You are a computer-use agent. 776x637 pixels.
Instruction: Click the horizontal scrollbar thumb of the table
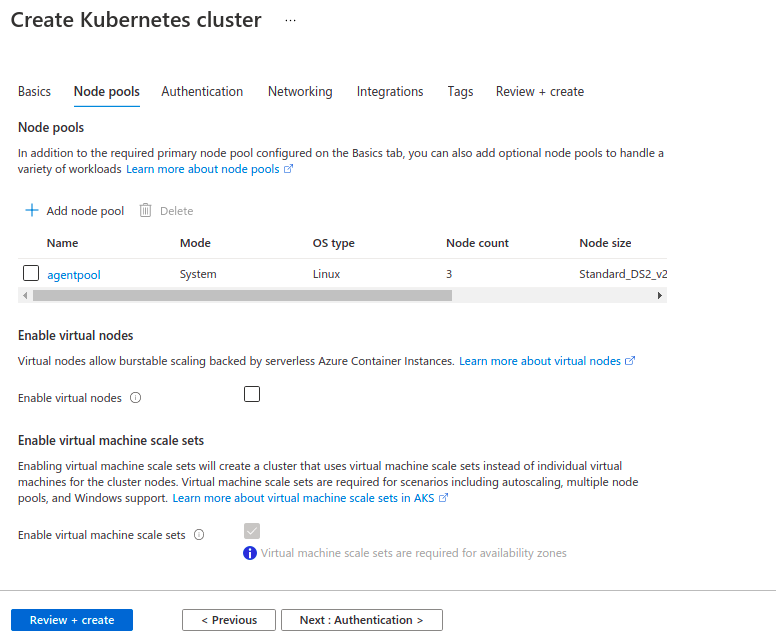click(x=242, y=295)
